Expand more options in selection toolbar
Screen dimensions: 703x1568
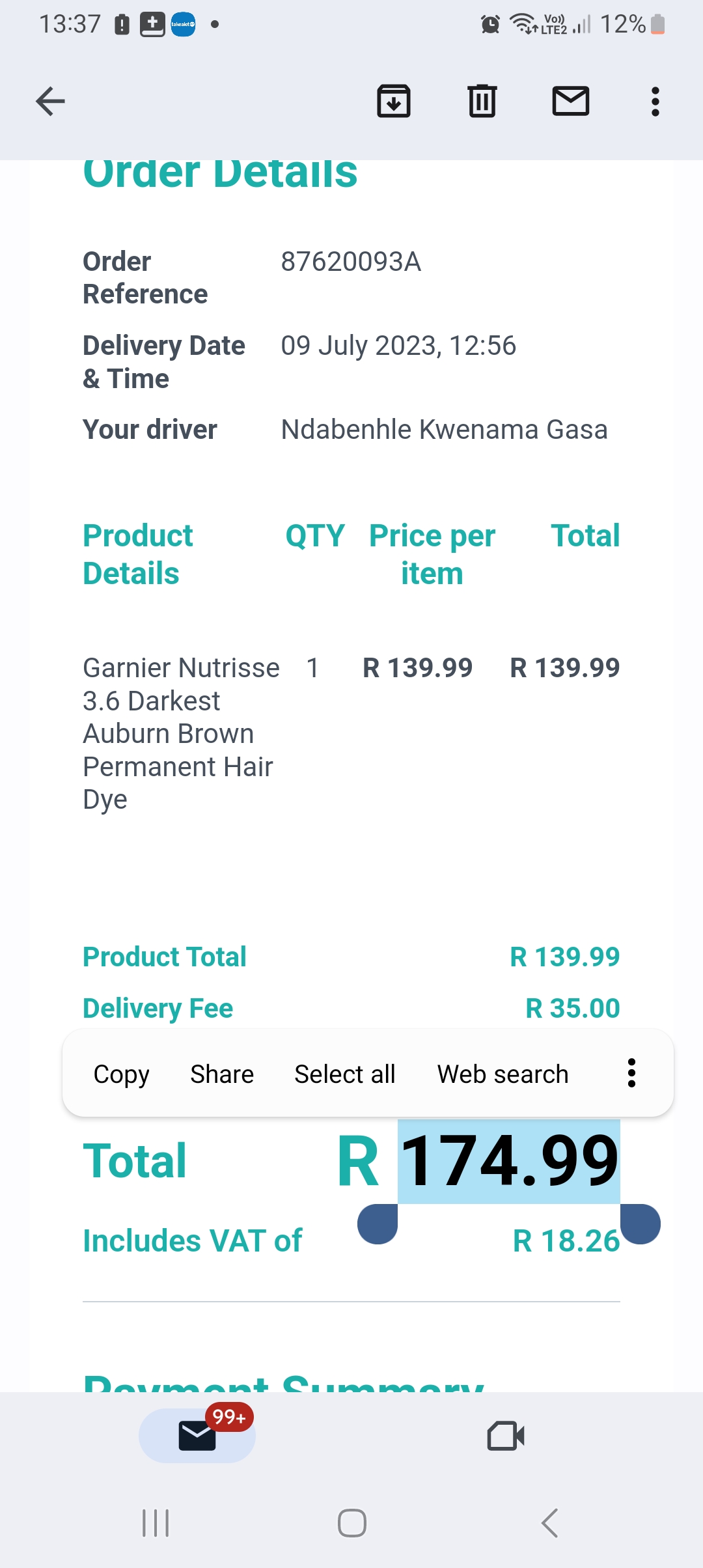(x=631, y=1073)
